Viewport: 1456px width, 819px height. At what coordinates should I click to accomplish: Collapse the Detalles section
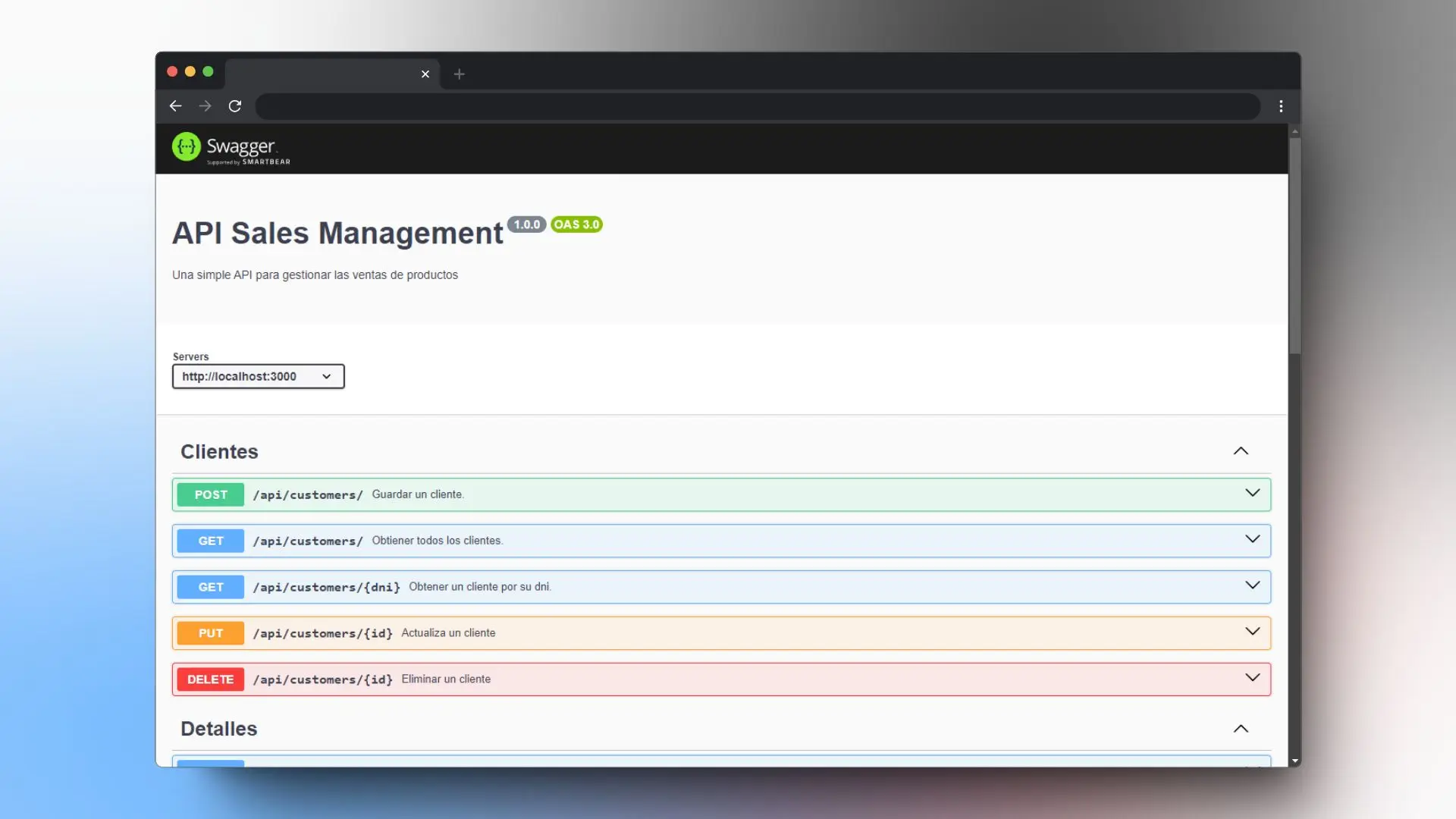(x=1241, y=728)
